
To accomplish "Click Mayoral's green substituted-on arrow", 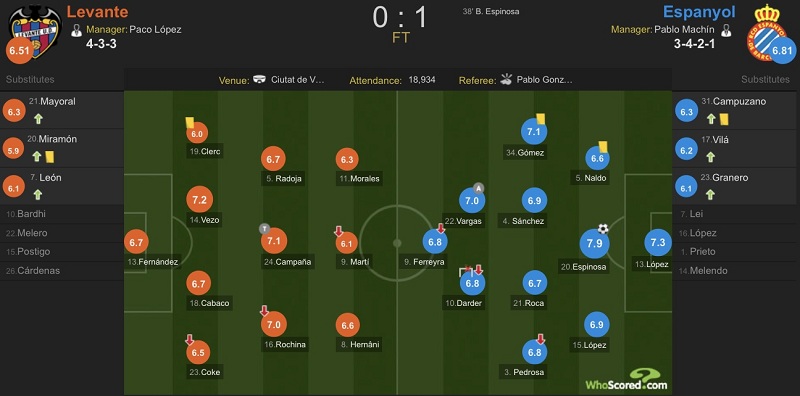I will point(38,119).
